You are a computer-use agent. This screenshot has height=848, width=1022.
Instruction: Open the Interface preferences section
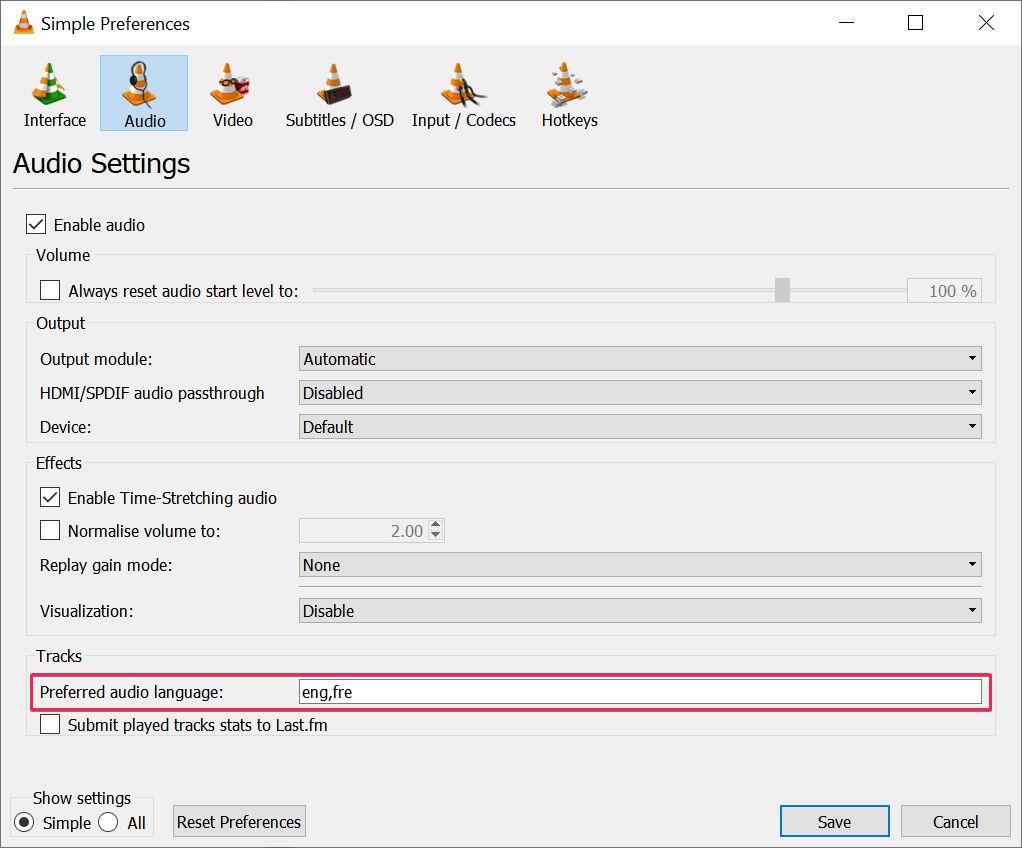coord(52,92)
